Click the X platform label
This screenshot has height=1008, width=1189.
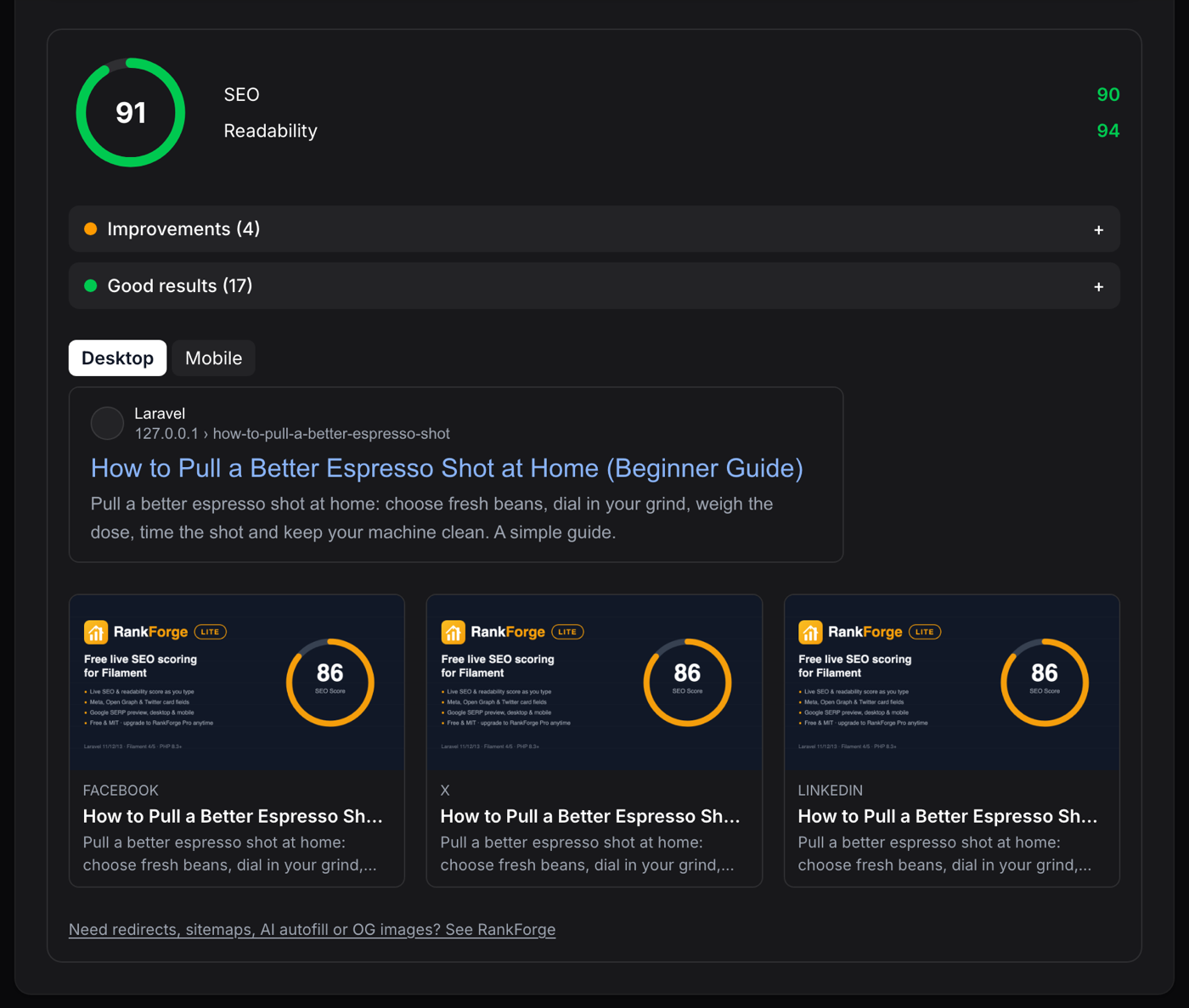point(445,791)
